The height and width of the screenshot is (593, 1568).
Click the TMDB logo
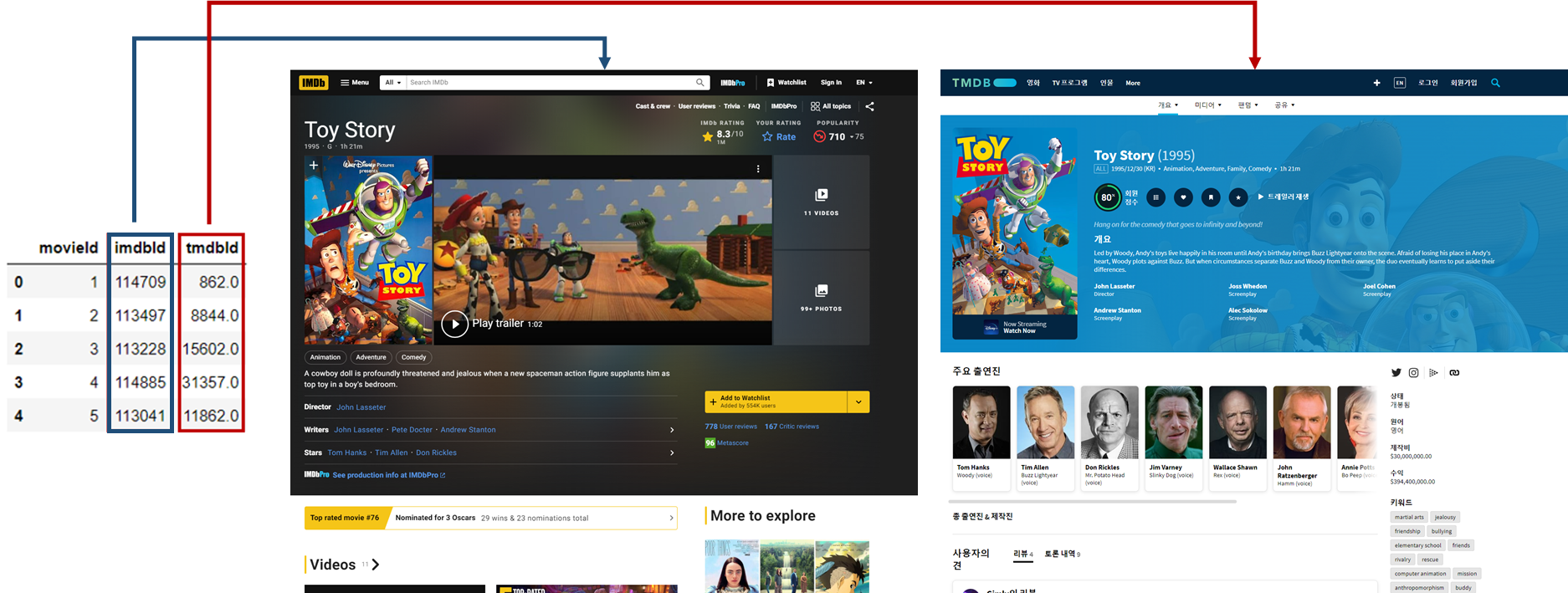(984, 83)
